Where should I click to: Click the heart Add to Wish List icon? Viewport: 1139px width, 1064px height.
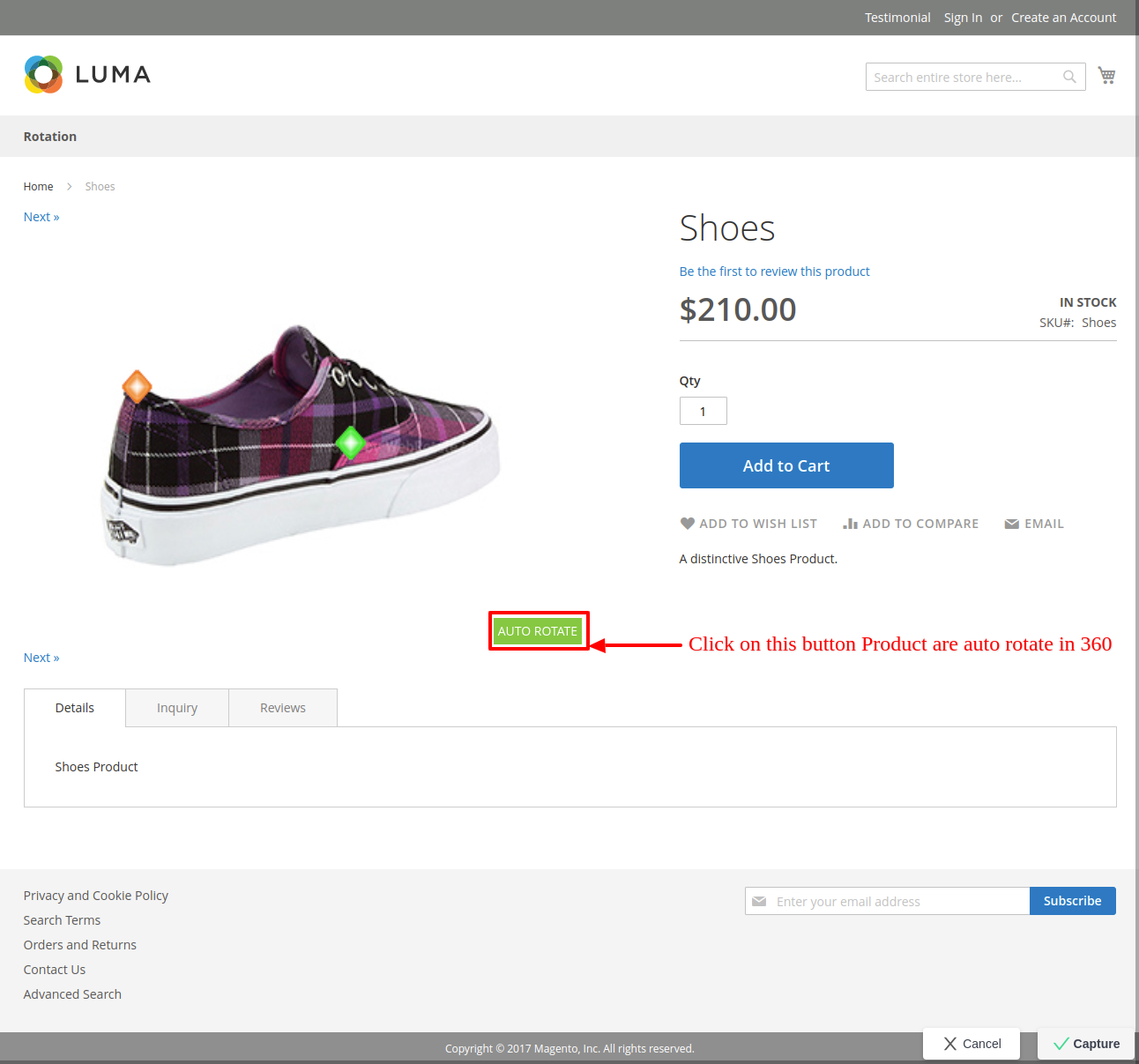click(688, 524)
